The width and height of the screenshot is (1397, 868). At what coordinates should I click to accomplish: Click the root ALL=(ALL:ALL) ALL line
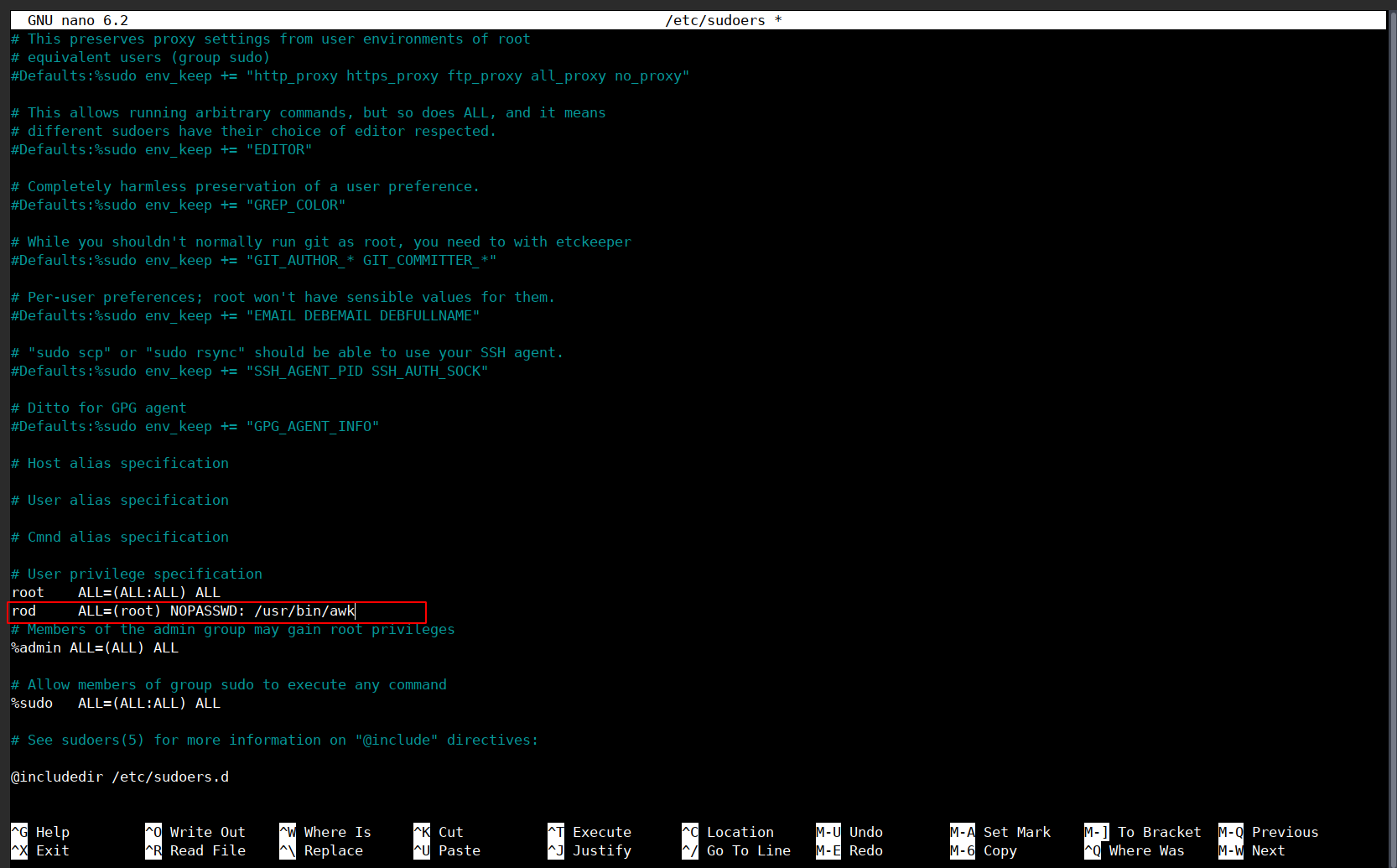coord(116,593)
